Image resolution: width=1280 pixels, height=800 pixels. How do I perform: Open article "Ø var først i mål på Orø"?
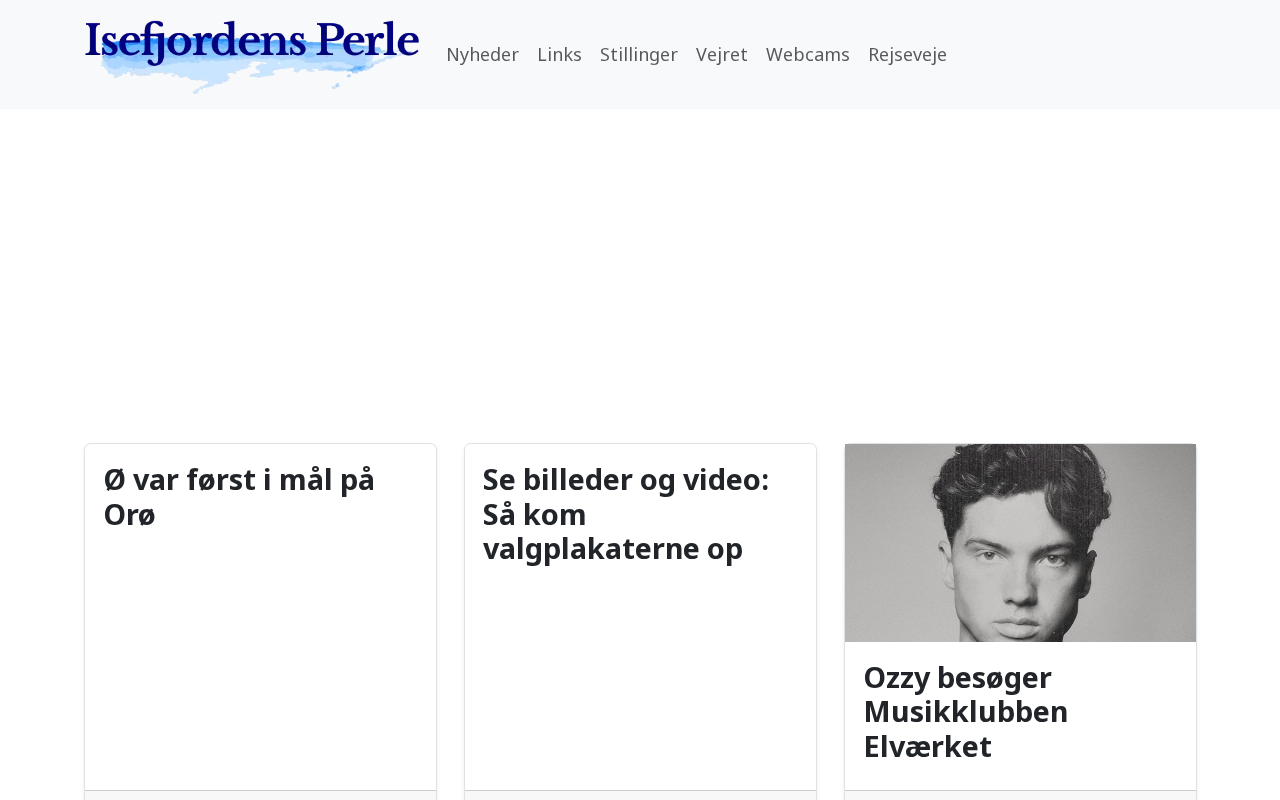click(239, 497)
